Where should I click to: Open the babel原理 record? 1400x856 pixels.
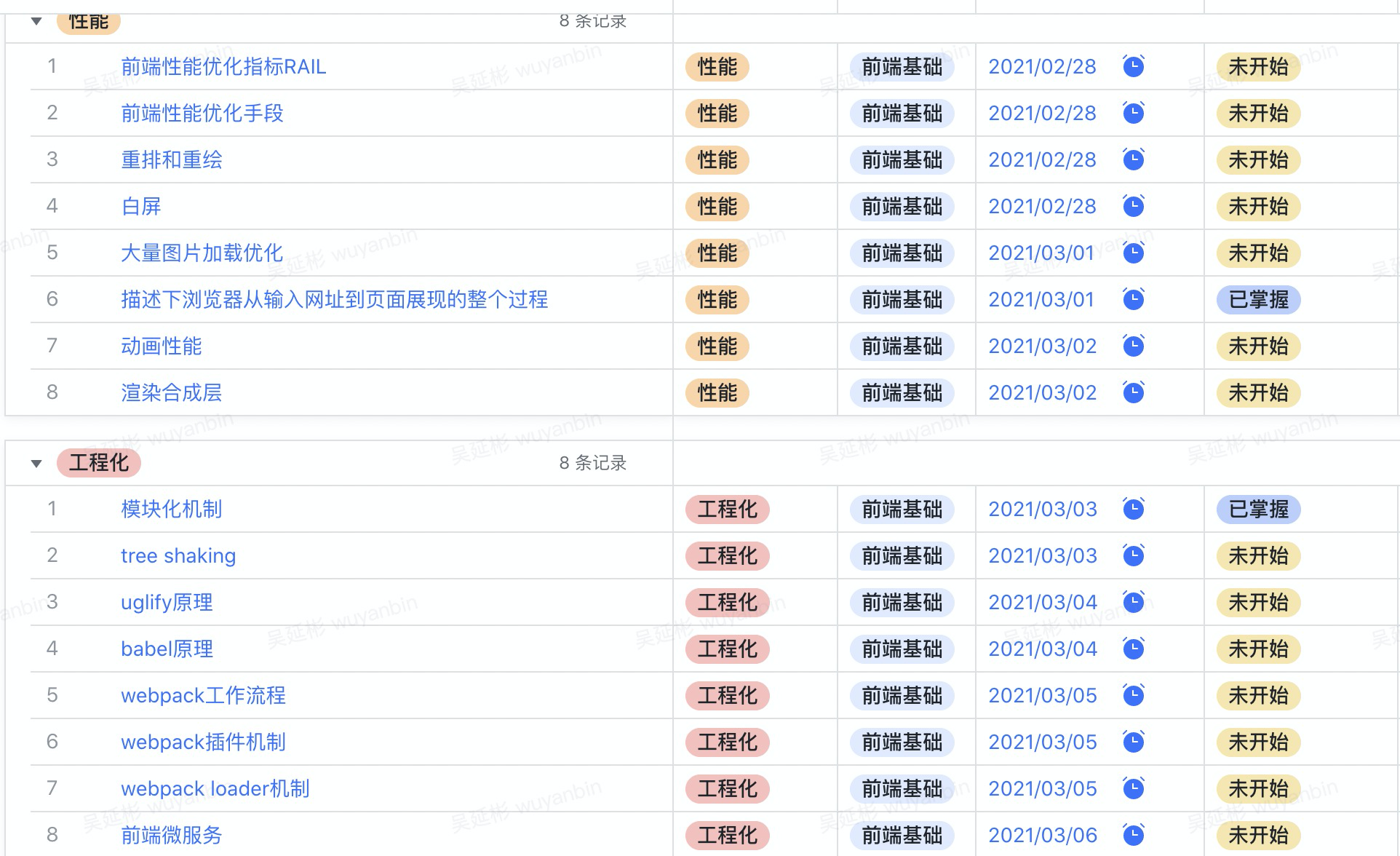[x=167, y=649]
